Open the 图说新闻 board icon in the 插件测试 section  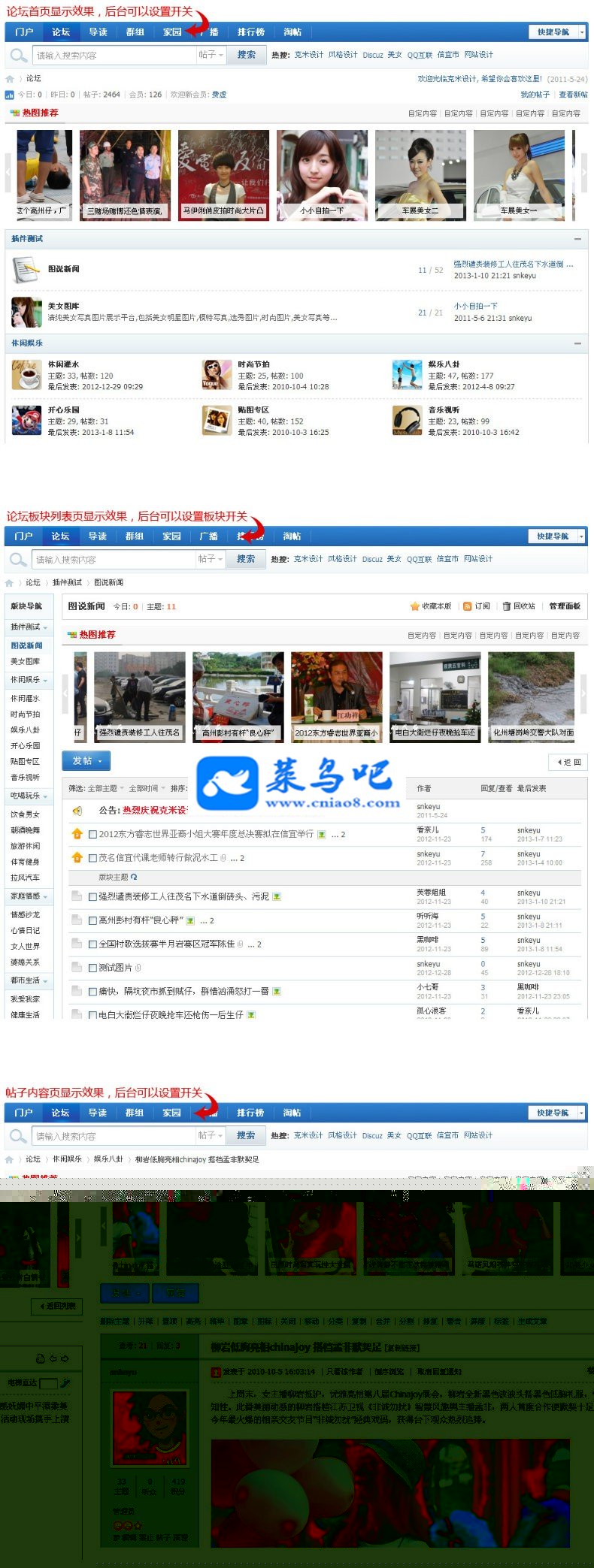pyautogui.click(x=26, y=269)
